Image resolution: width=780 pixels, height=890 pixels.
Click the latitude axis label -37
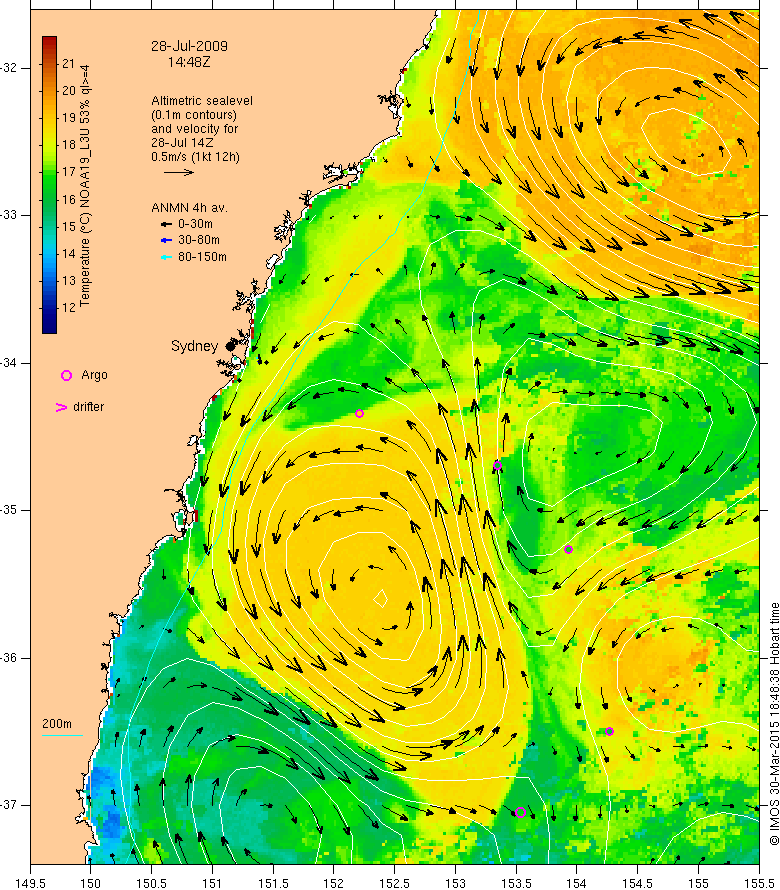click(x=9, y=805)
